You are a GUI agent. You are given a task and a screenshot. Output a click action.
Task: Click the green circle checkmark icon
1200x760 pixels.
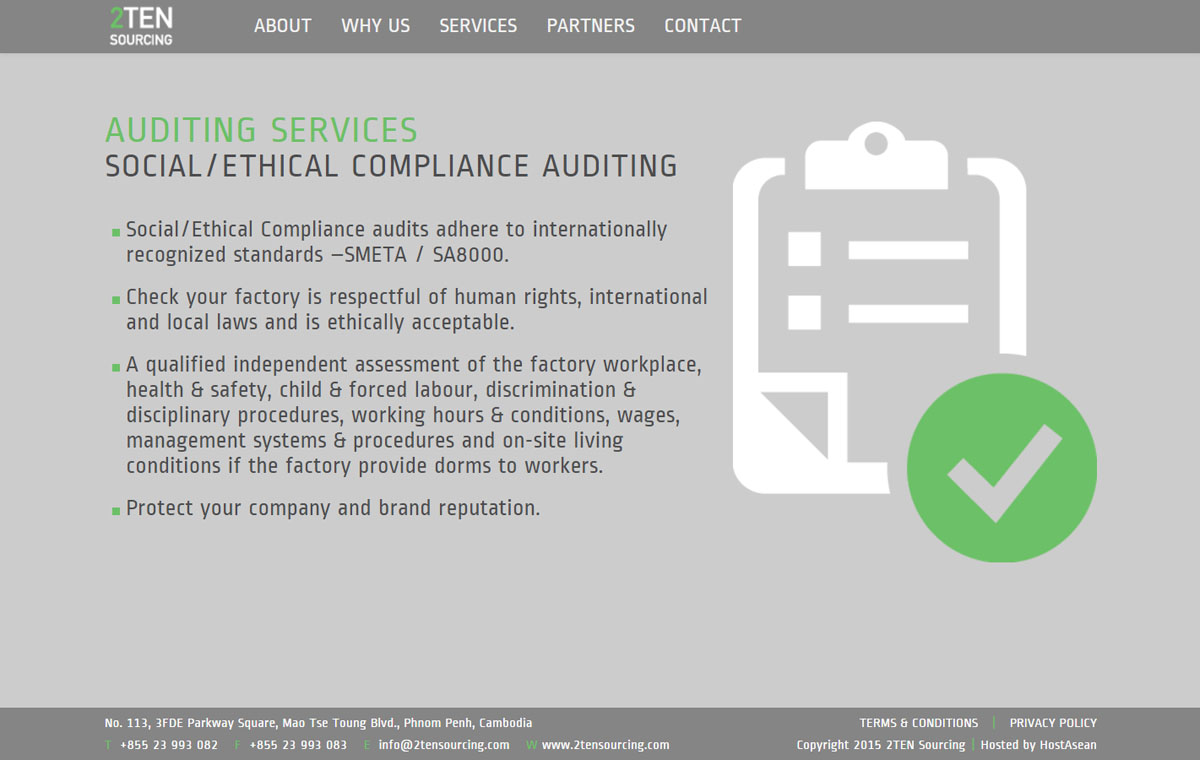coord(1001,468)
